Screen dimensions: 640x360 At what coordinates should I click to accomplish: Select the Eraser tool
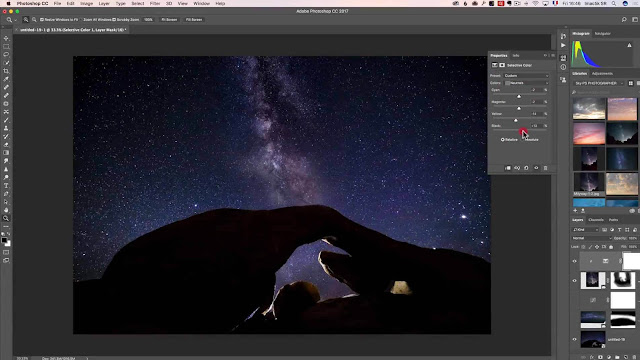(x=6, y=144)
